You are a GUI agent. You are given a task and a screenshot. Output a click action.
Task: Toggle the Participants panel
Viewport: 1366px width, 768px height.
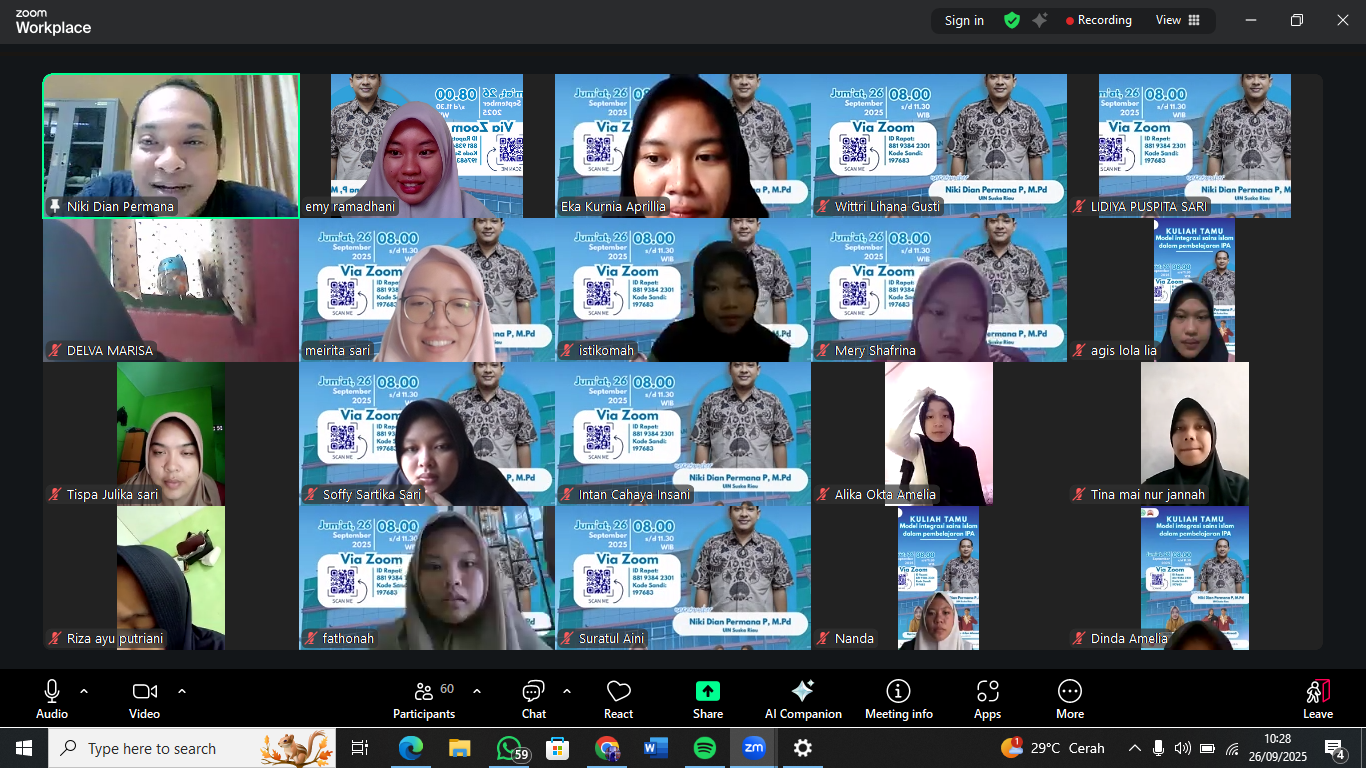(x=424, y=692)
